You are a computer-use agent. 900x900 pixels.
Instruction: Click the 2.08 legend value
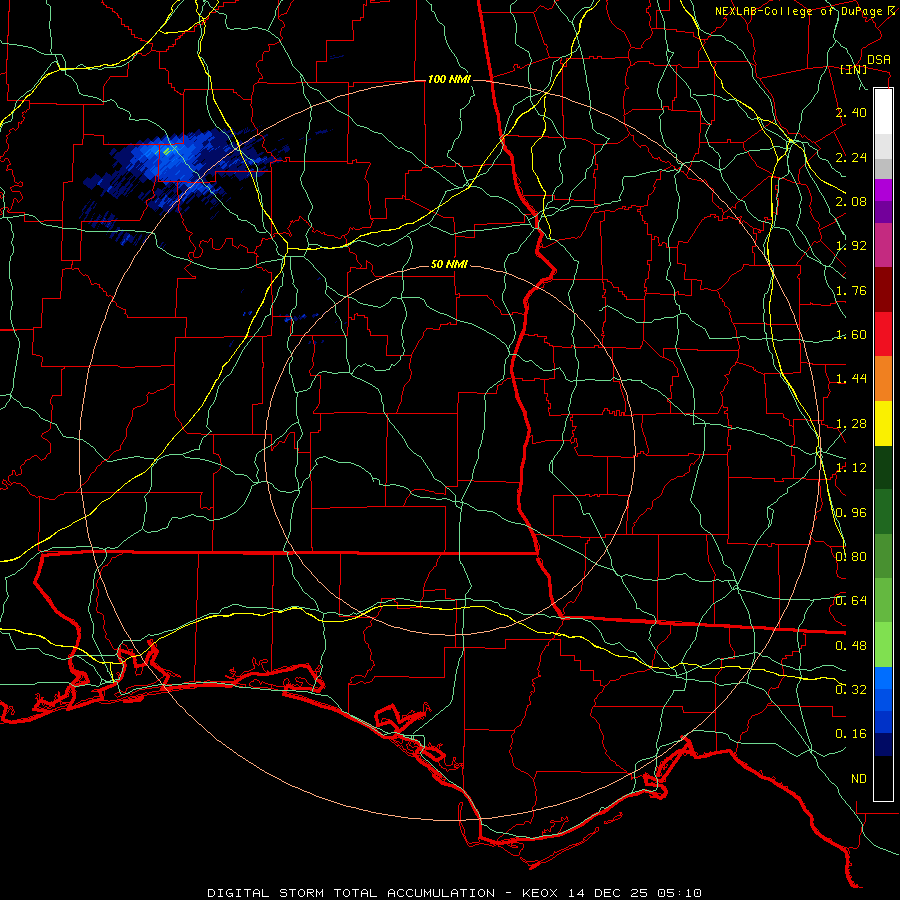tap(851, 201)
